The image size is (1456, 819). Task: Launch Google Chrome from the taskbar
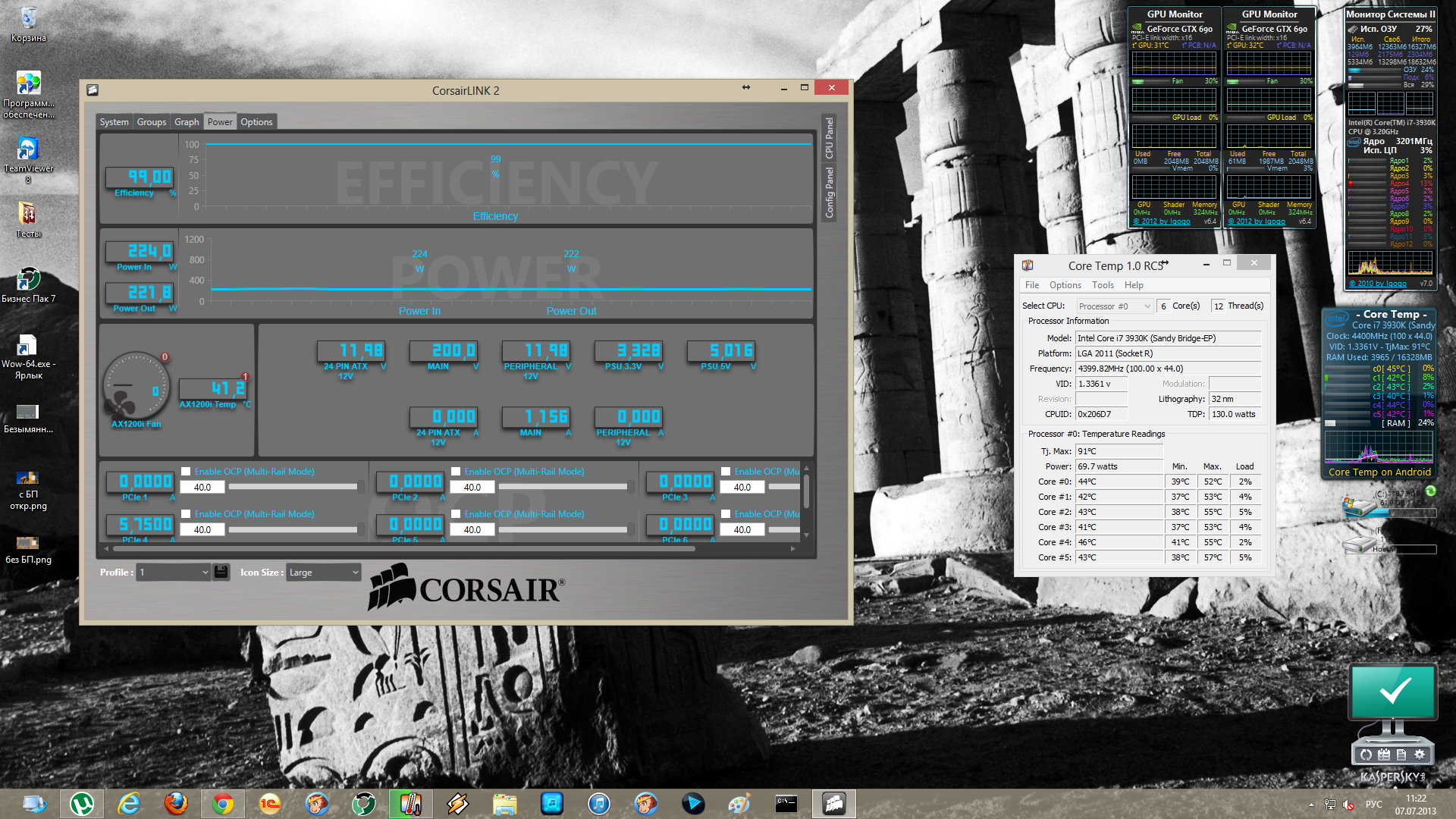pyautogui.click(x=223, y=803)
